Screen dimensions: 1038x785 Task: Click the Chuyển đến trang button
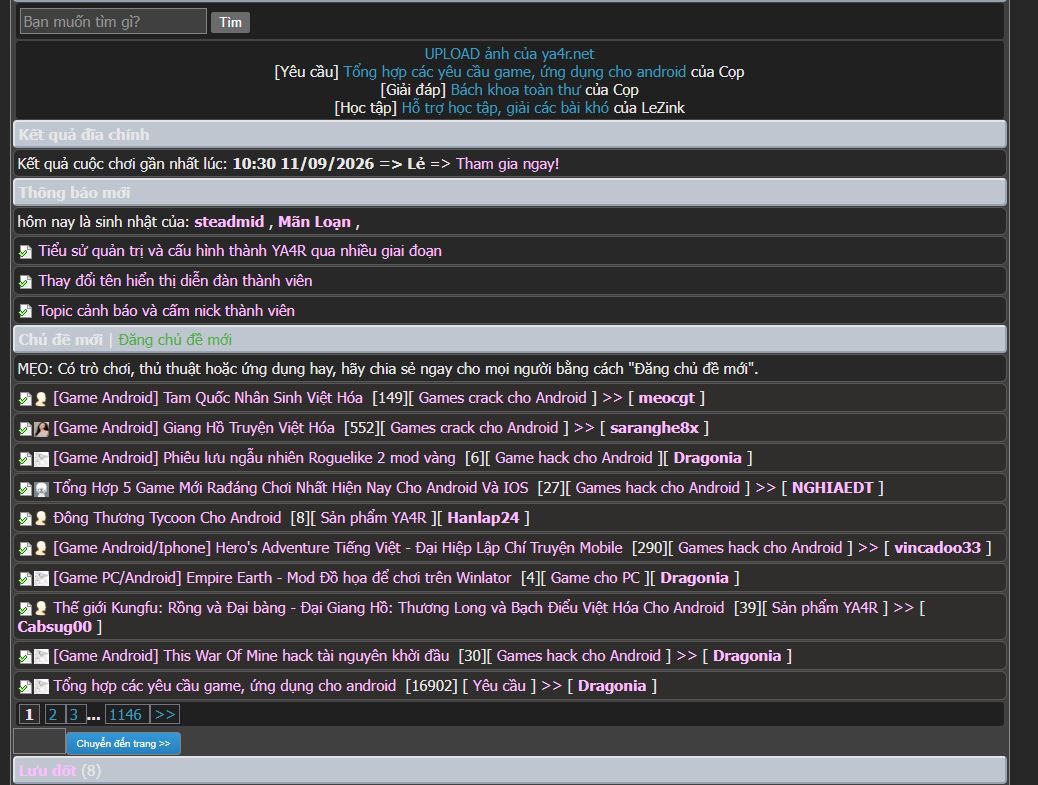coord(123,743)
